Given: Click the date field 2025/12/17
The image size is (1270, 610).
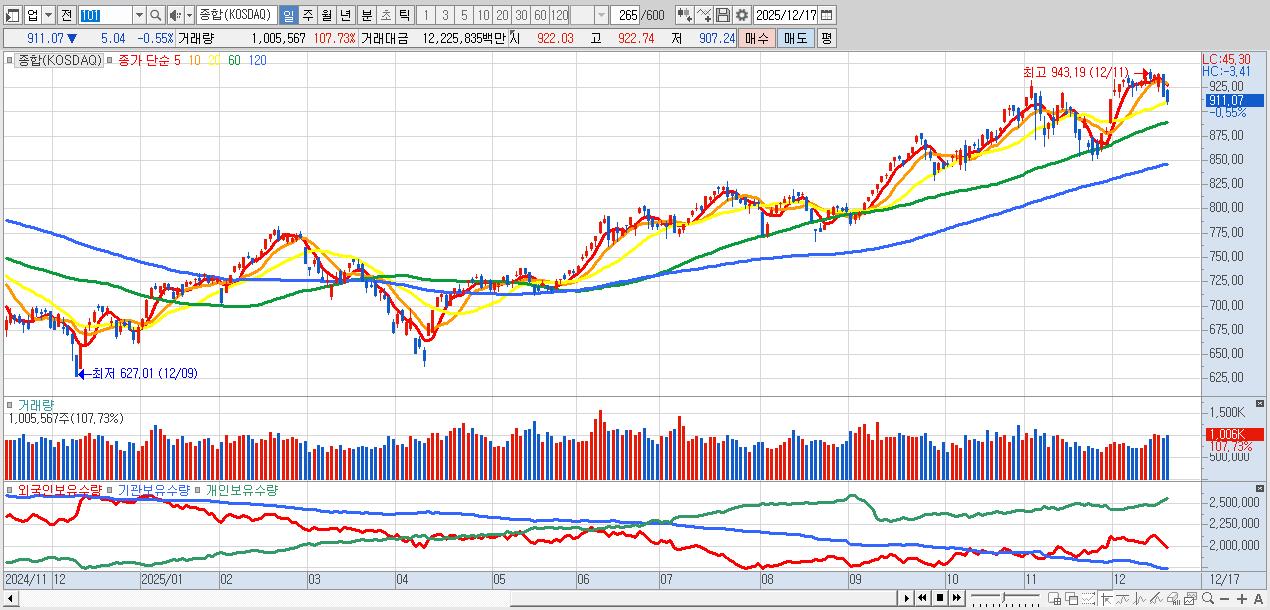Looking at the screenshot, I should pyautogui.click(x=786, y=16).
